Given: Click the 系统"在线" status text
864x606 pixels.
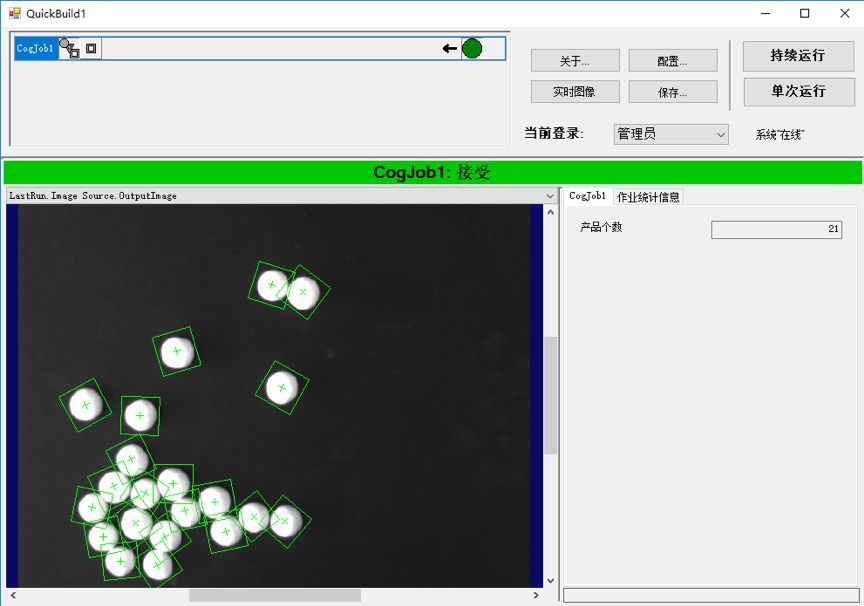Looking at the screenshot, I should tap(780, 134).
